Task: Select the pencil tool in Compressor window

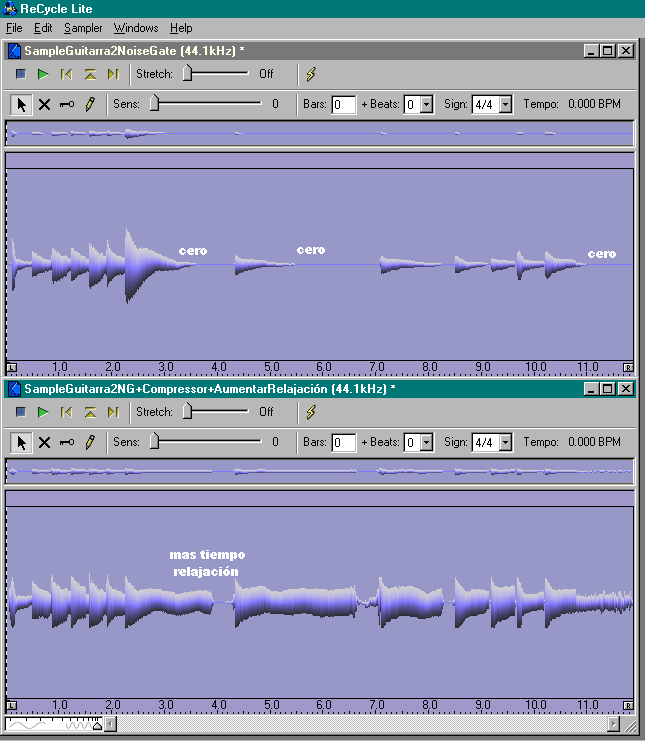Action: [x=89, y=442]
